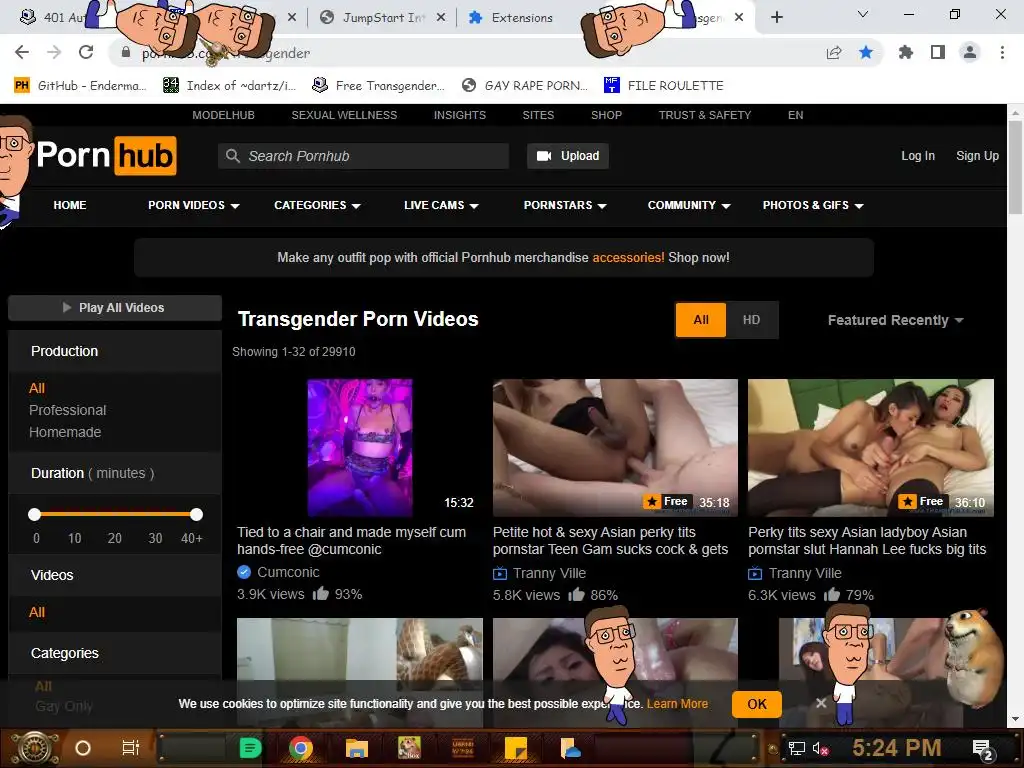Open the FILE ROULETTE bookmark

(x=664, y=85)
